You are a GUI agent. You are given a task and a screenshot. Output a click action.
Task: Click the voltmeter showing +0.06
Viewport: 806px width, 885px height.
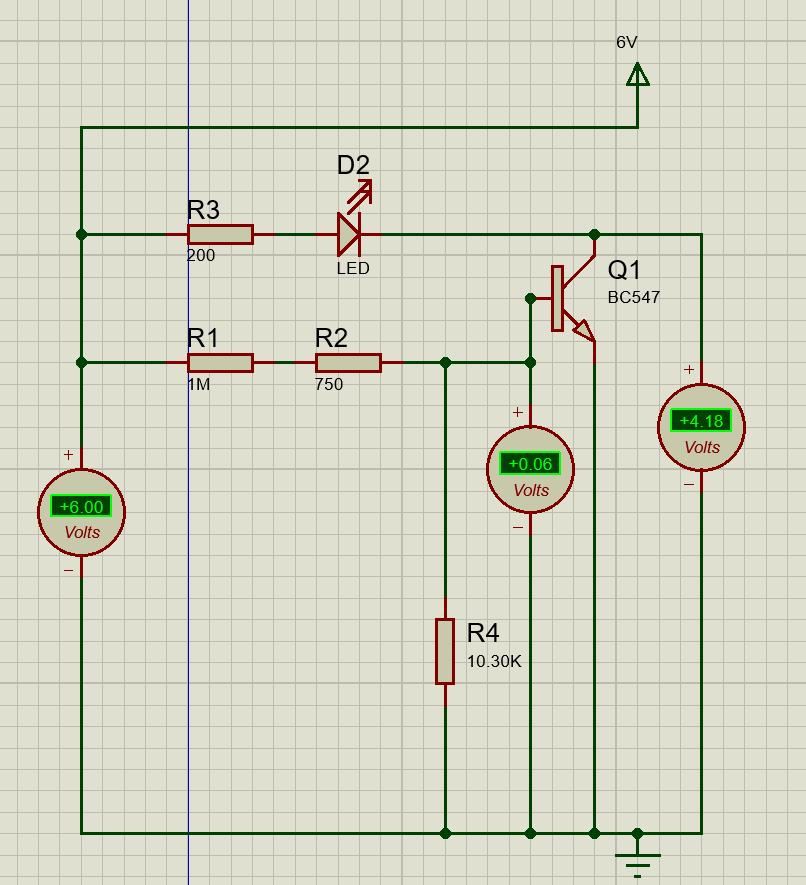click(530, 469)
